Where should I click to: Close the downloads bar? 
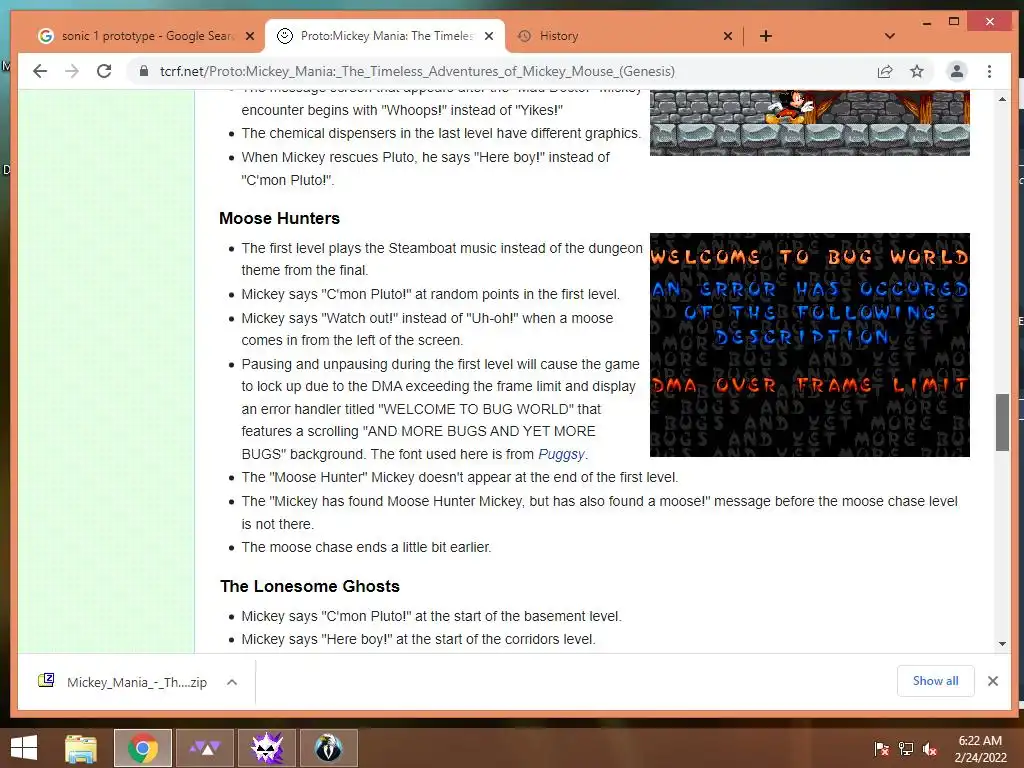993,681
